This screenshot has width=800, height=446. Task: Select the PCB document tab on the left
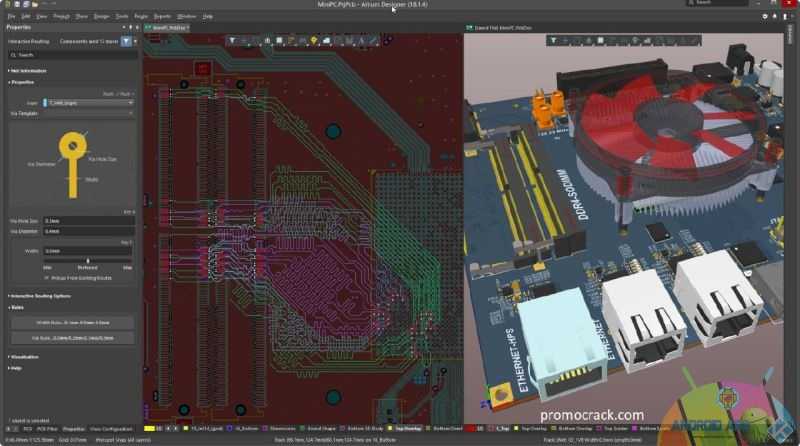coord(167,28)
